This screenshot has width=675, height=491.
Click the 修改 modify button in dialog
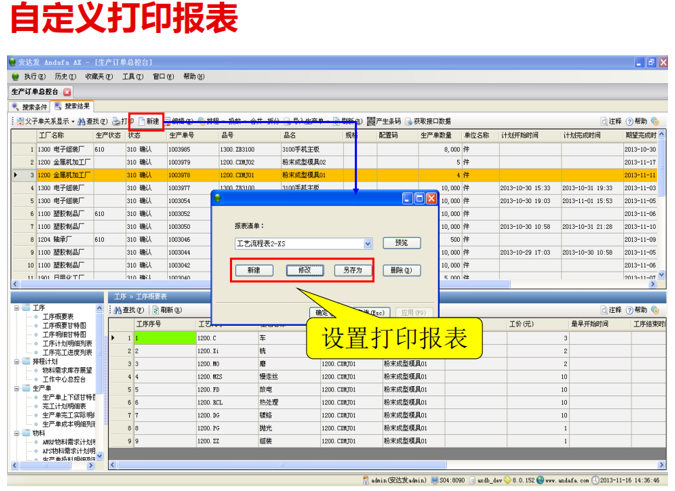click(305, 270)
